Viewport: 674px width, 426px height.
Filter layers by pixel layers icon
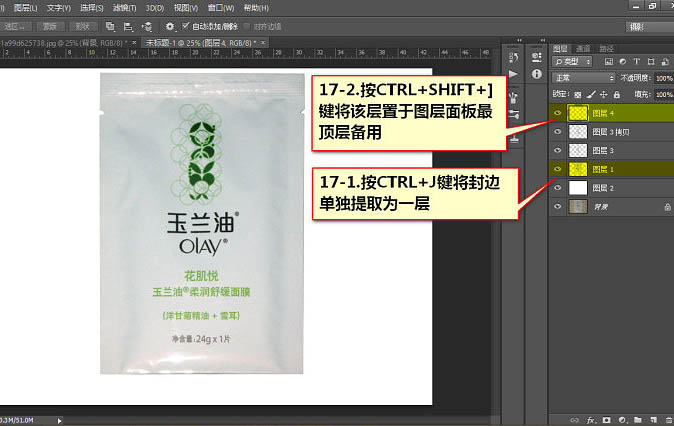coord(609,61)
